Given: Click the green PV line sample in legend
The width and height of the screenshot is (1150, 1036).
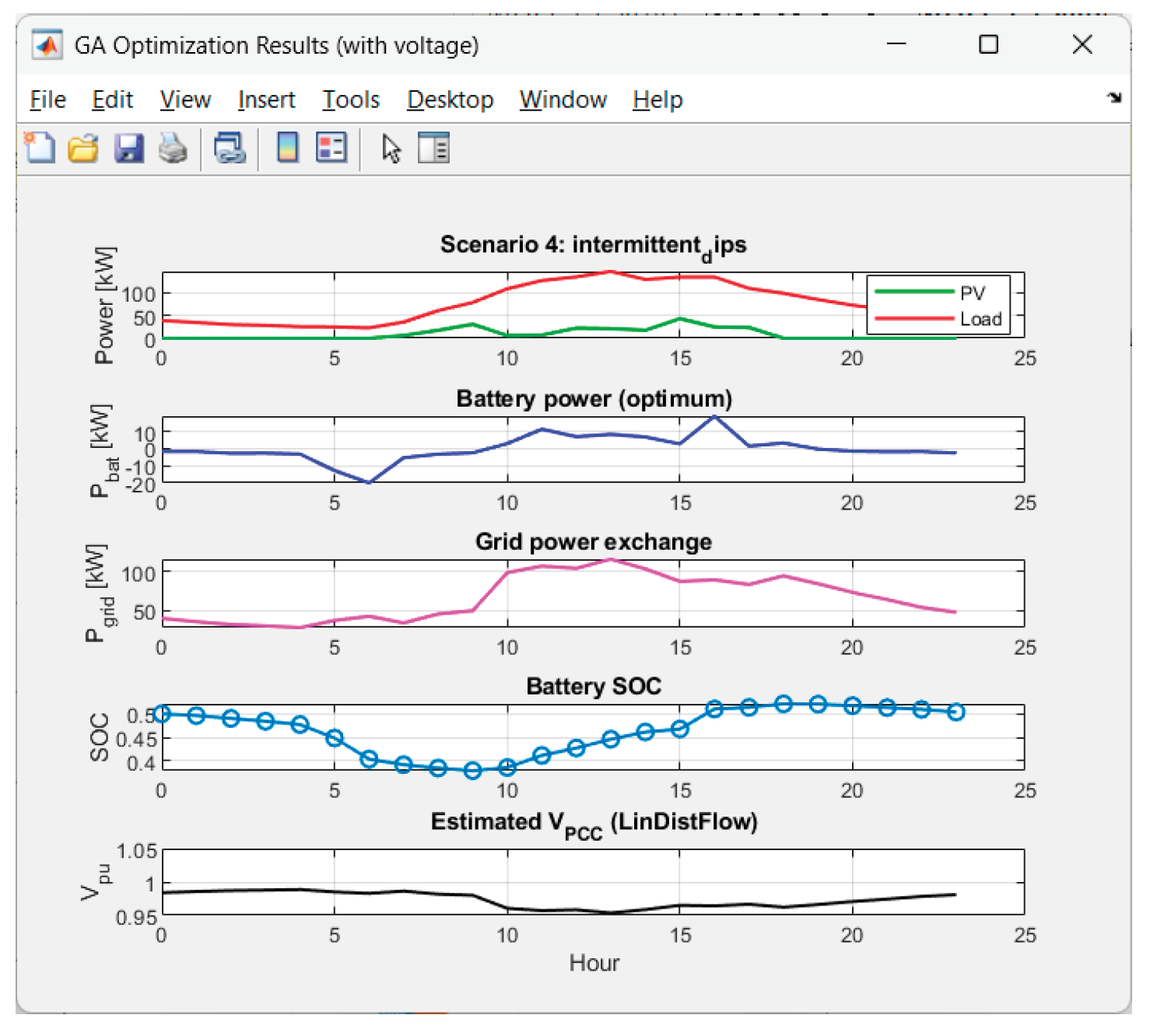Looking at the screenshot, I should pyautogui.click(x=913, y=292).
